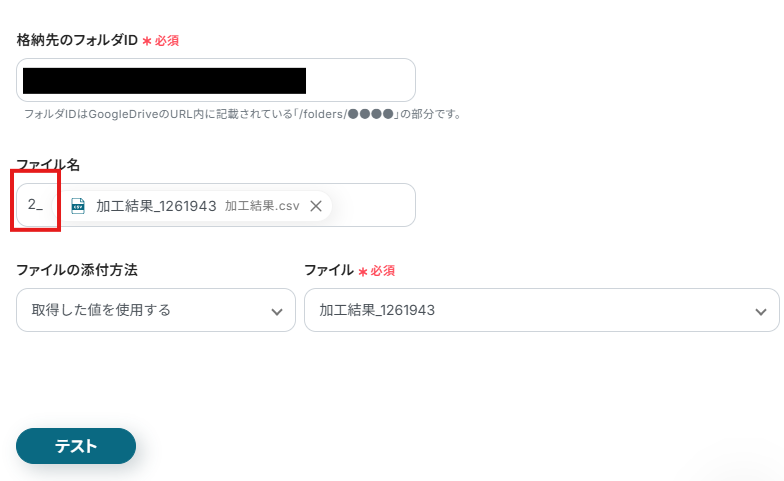Click the ファイル名 label
784x481 pixels.
pyautogui.click(x=48, y=164)
